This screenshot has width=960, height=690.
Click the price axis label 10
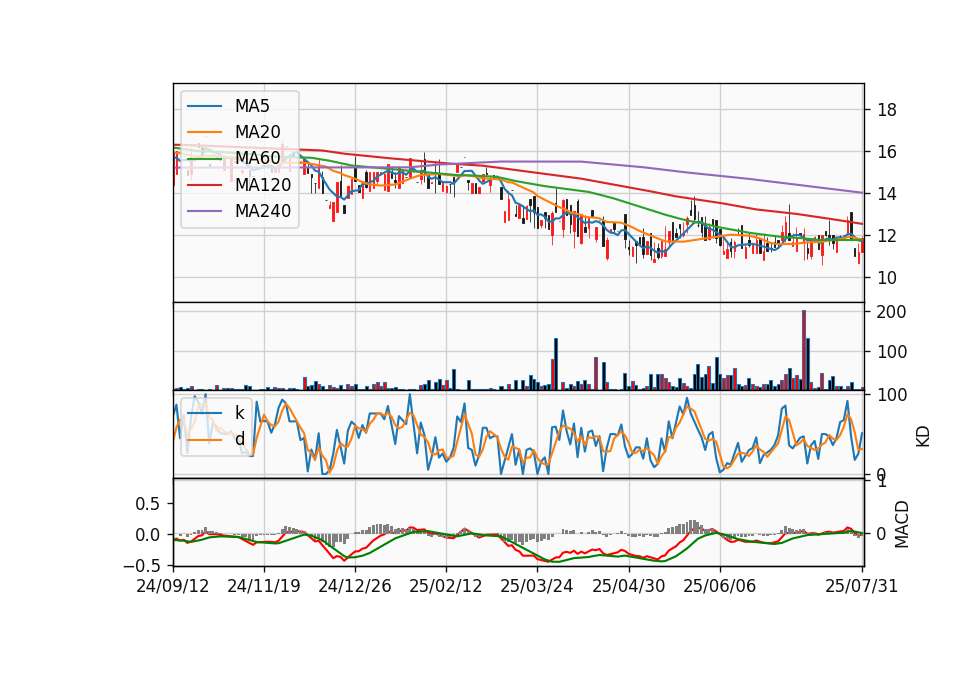[x=887, y=278]
